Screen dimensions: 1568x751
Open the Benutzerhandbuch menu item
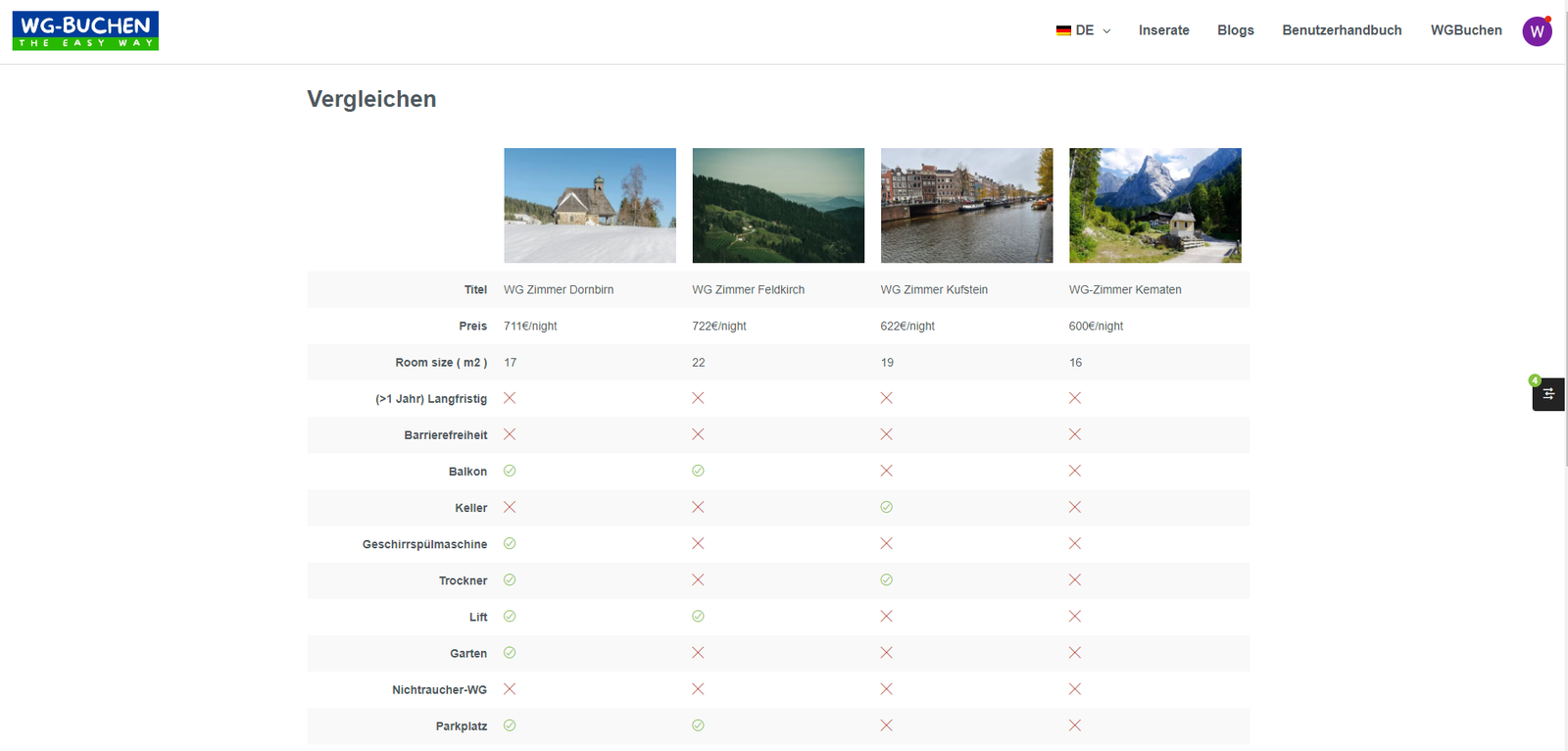[x=1342, y=30]
